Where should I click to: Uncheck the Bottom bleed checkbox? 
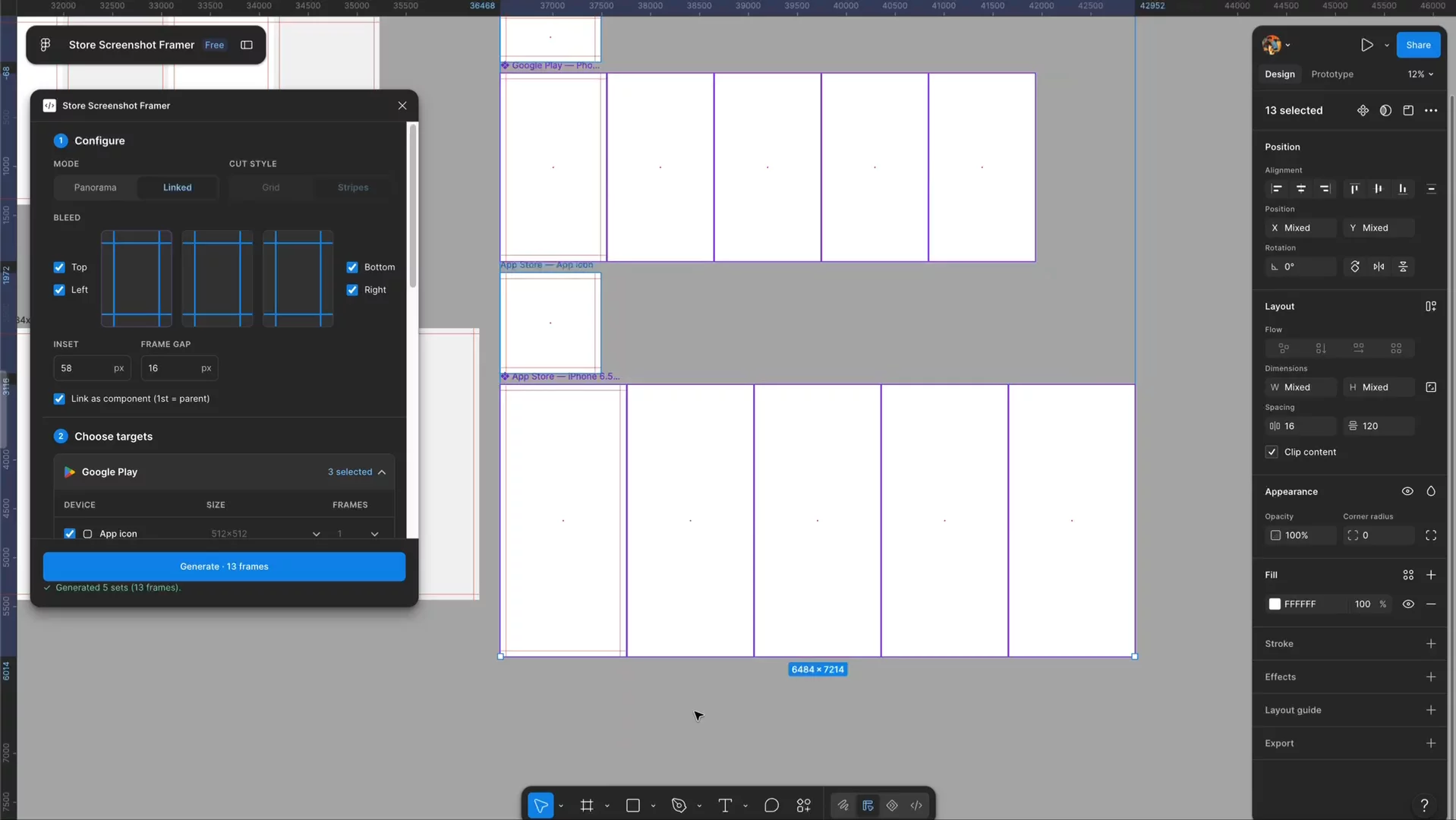tap(352, 267)
